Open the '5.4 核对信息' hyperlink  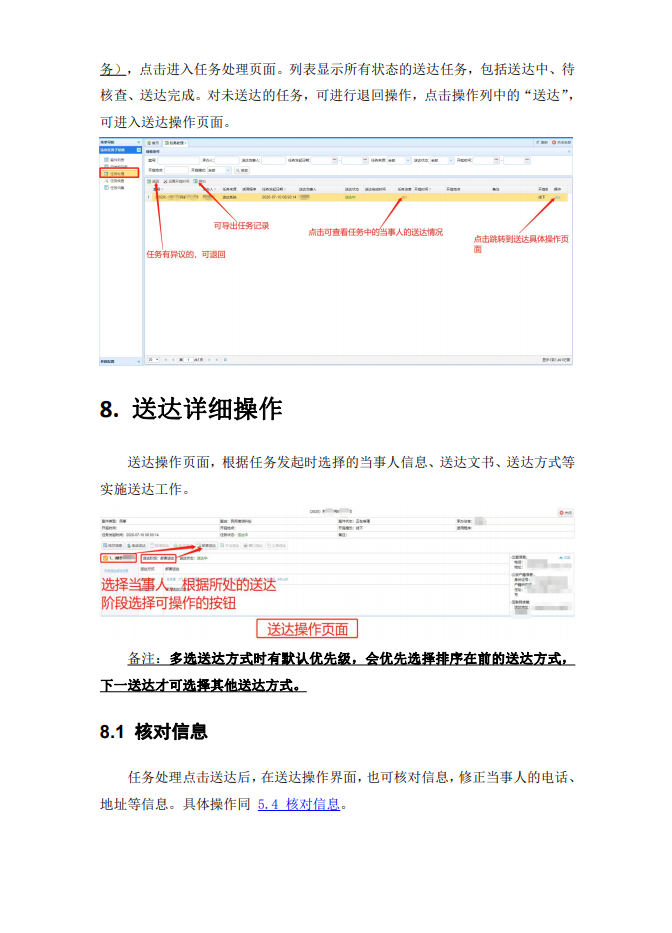pos(298,804)
